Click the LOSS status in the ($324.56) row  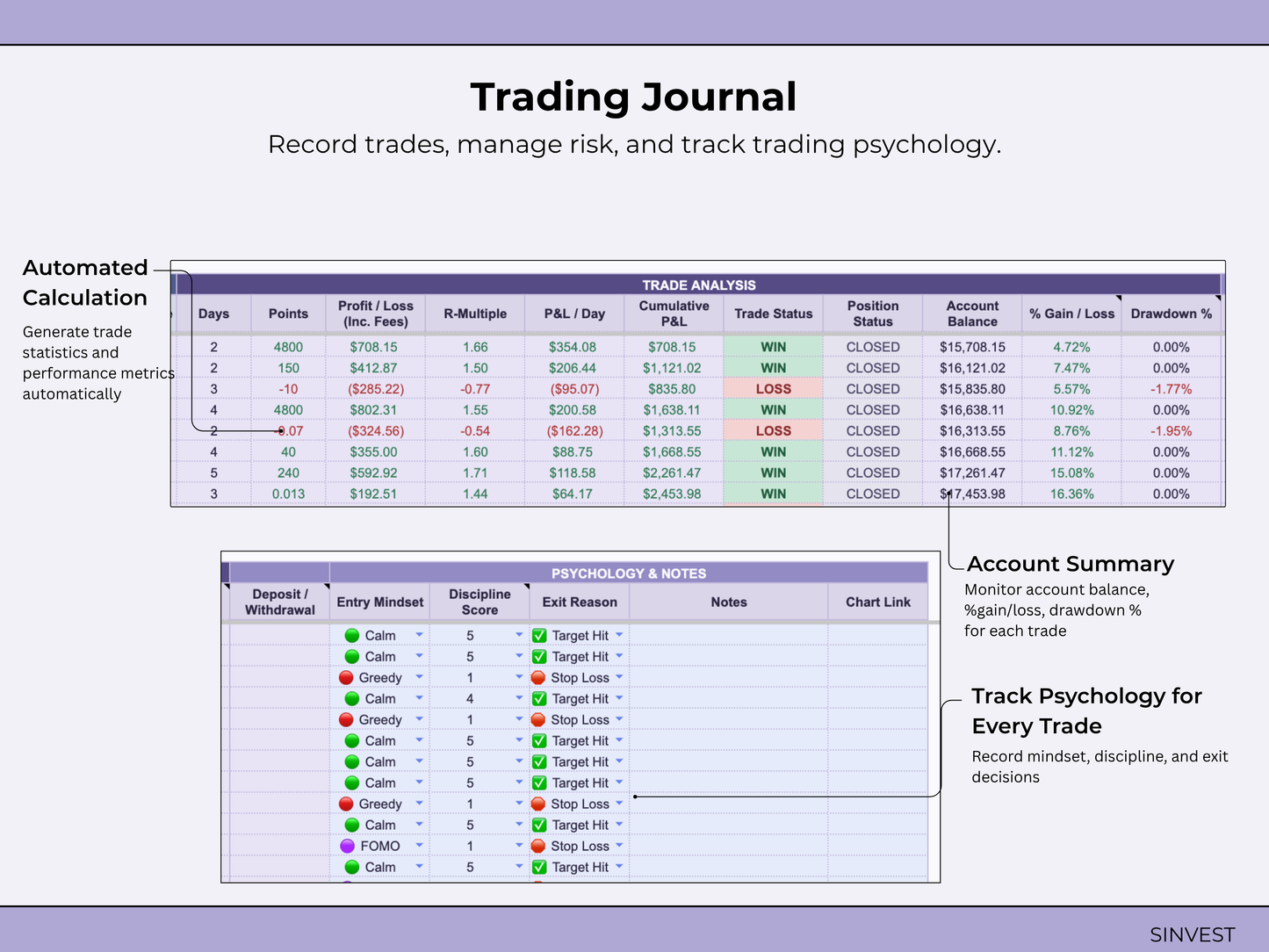coord(774,431)
